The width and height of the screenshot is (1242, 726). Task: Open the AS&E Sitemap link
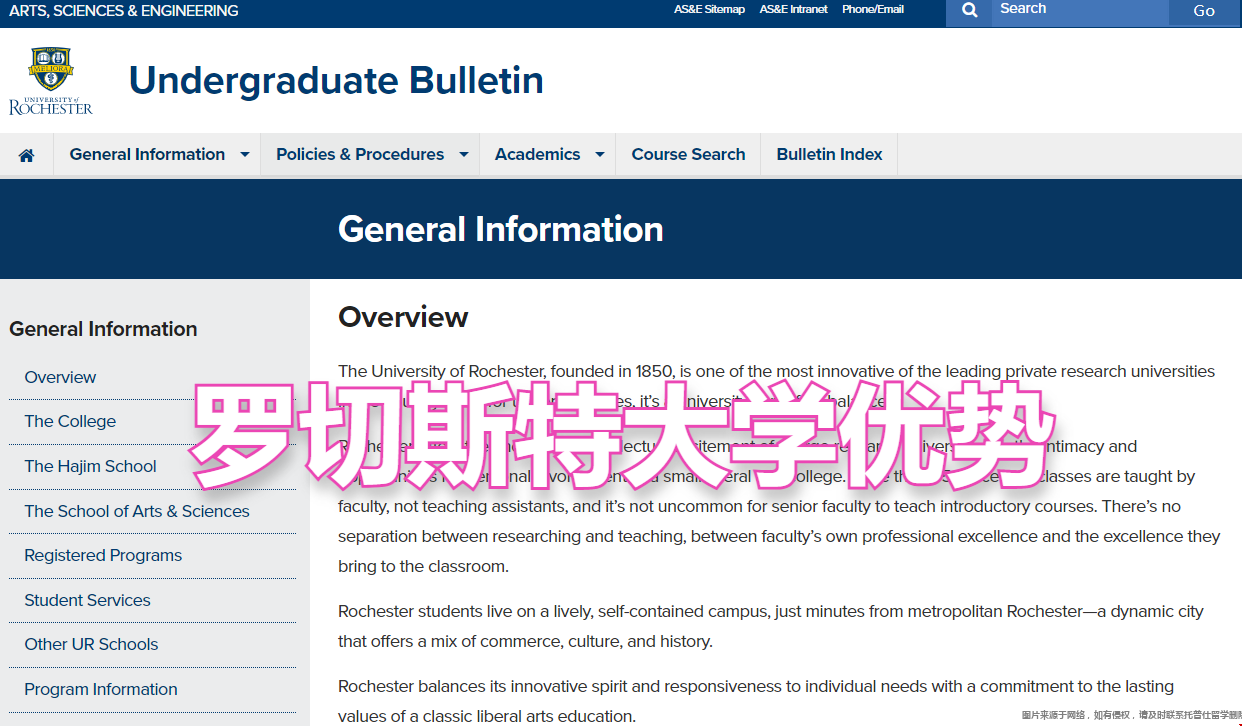pyautogui.click(x=709, y=9)
